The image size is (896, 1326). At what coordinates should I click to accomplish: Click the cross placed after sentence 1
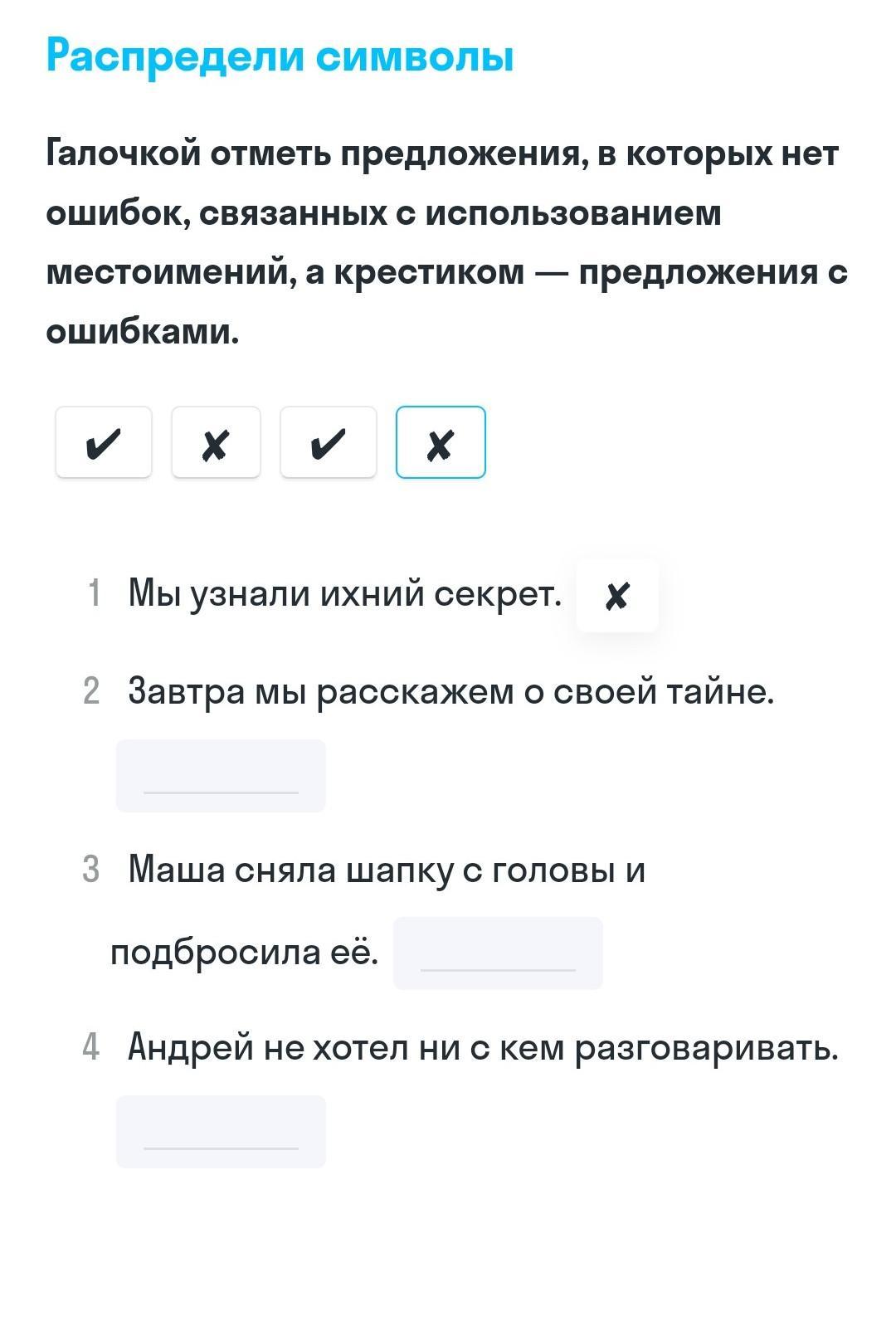[x=617, y=596]
